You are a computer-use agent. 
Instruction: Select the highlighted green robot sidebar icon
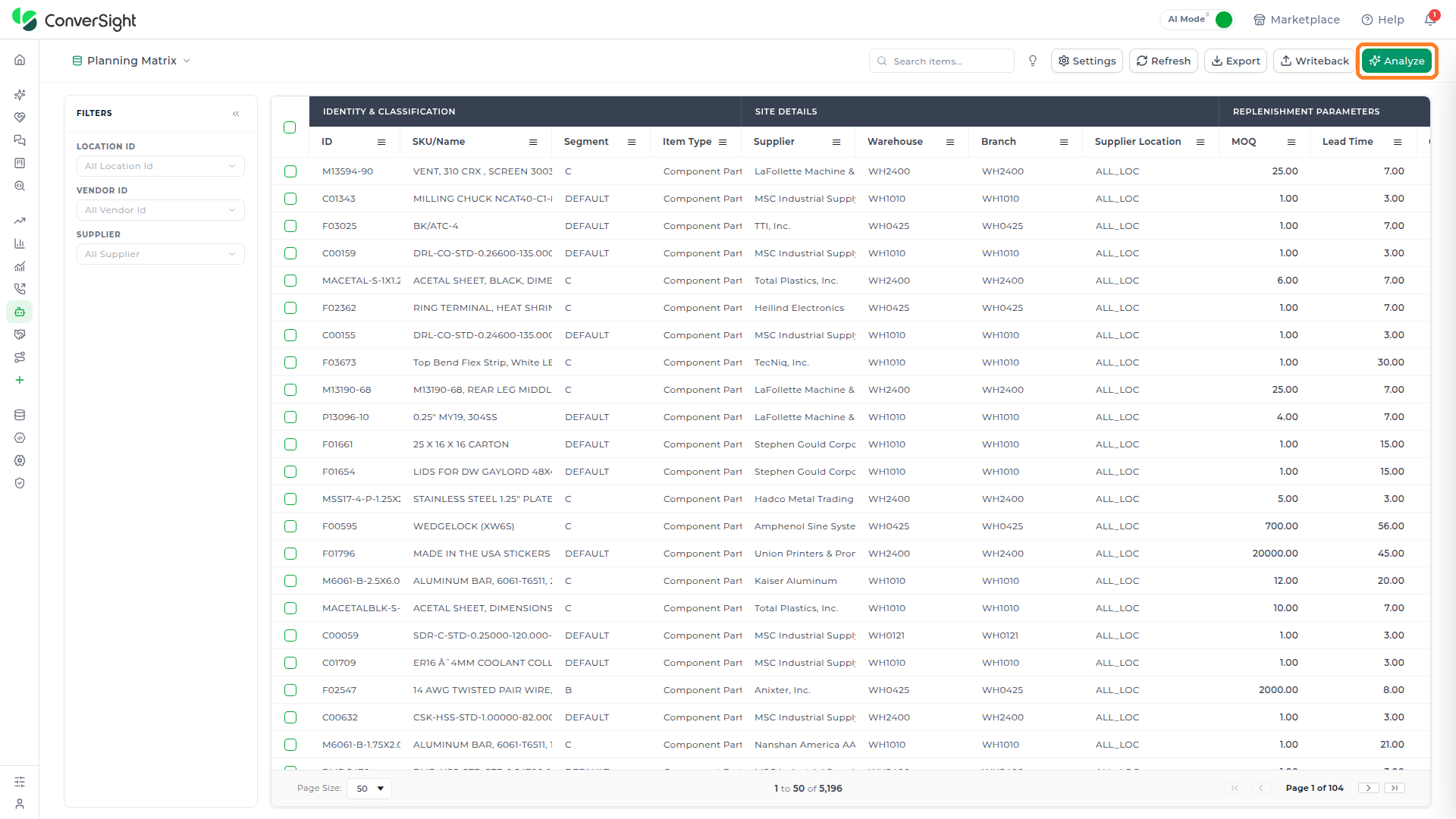(20, 312)
